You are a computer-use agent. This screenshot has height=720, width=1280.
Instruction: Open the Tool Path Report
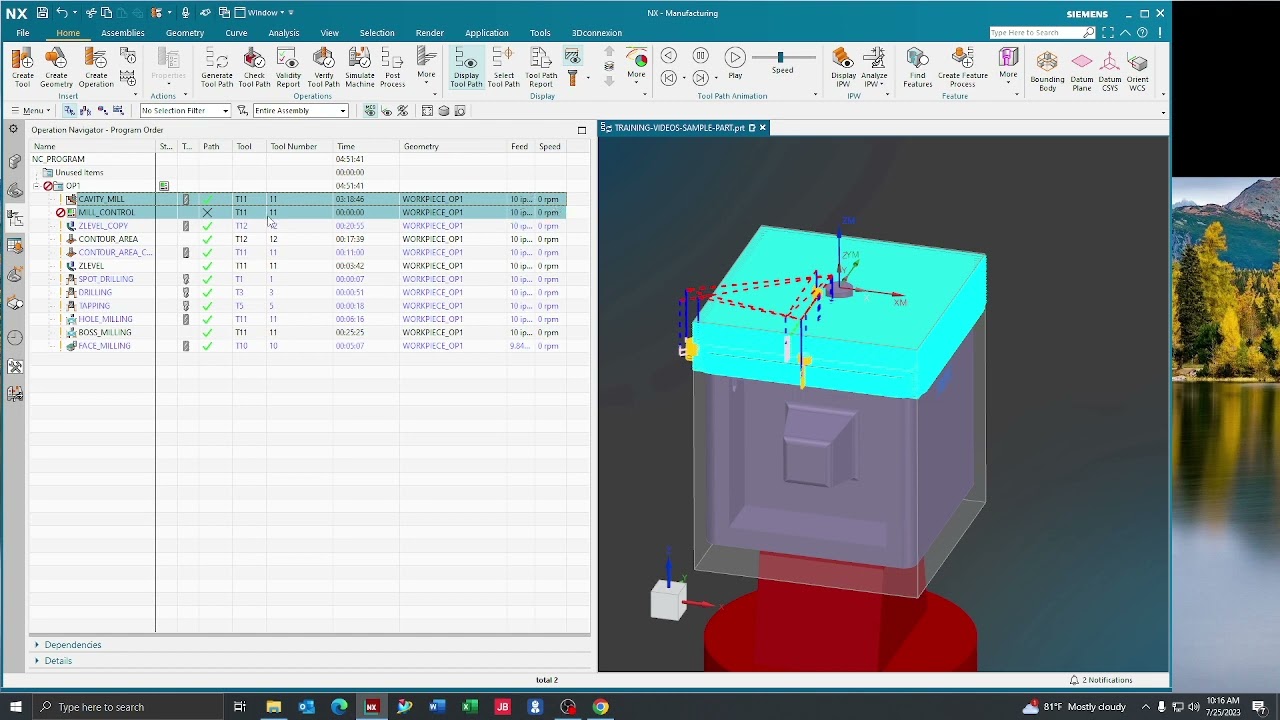pyautogui.click(x=541, y=67)
